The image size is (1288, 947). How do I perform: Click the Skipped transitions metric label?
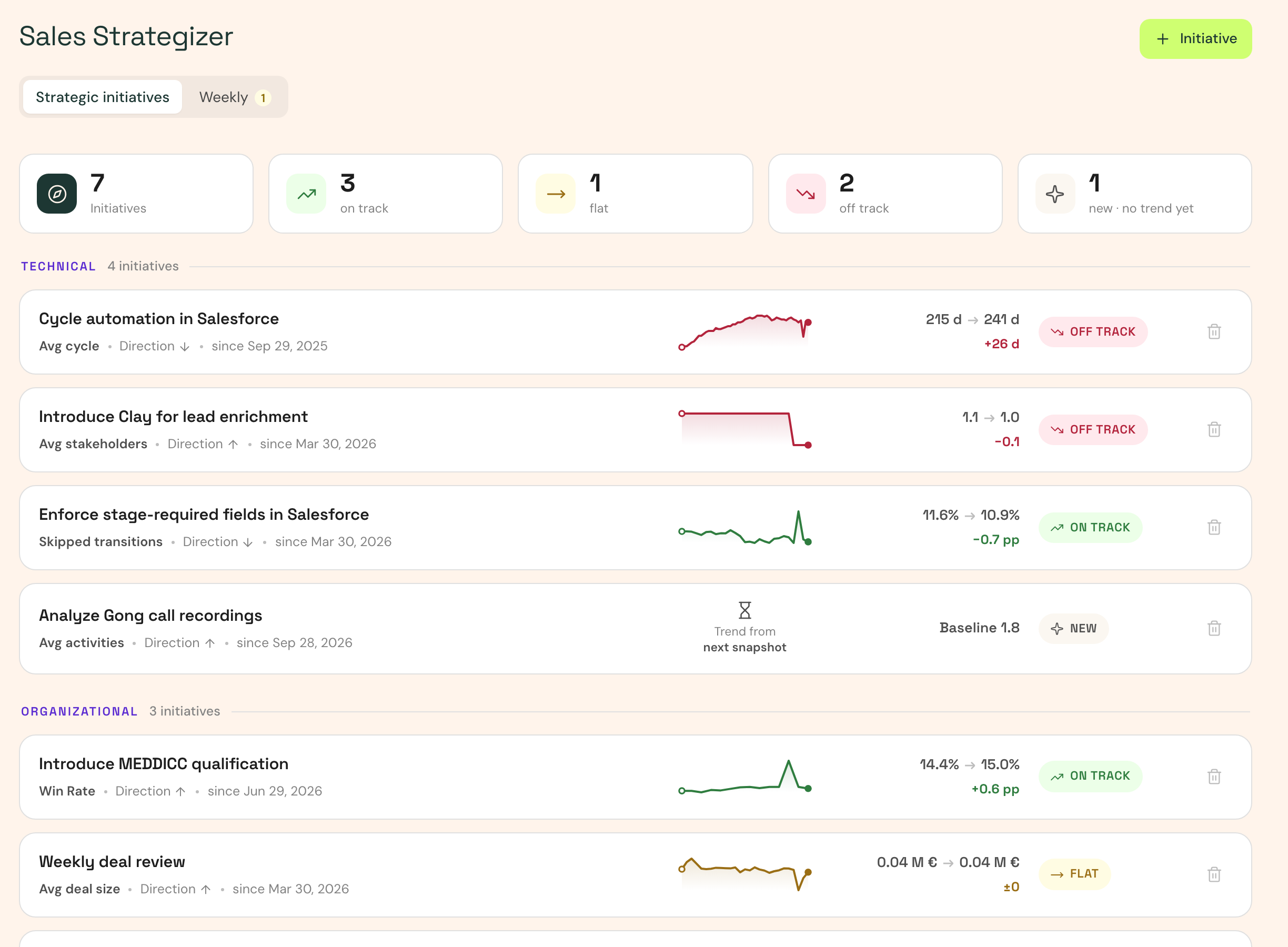[x=101, y=542]
